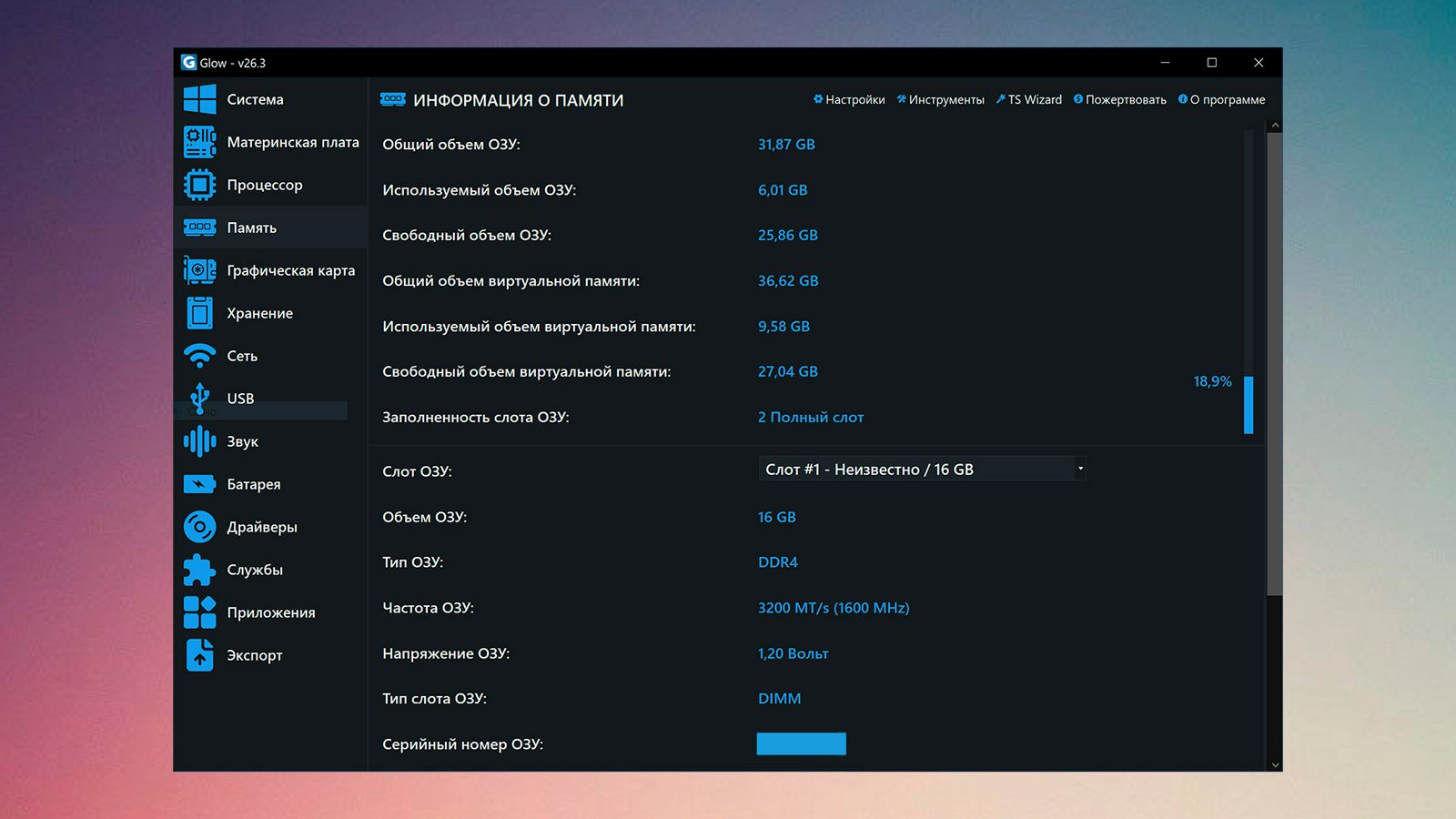Click the Пожертвовать donate link
Screen dimensions: 1456x819
tap(1119, 100)
